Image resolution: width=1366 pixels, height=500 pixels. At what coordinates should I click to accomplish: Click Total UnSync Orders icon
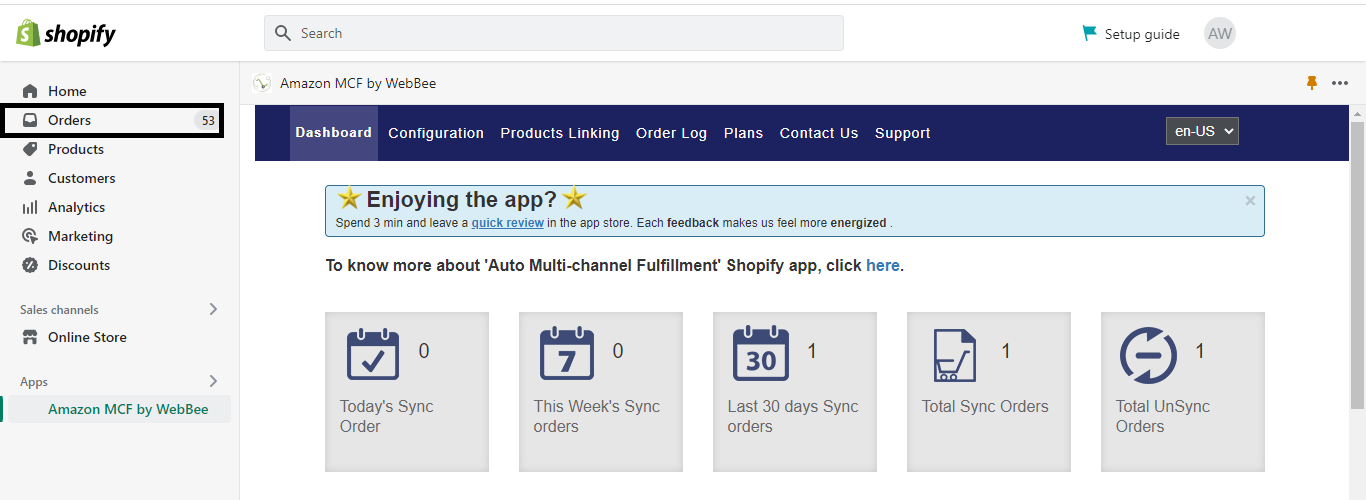click(x=1148, y=355)
